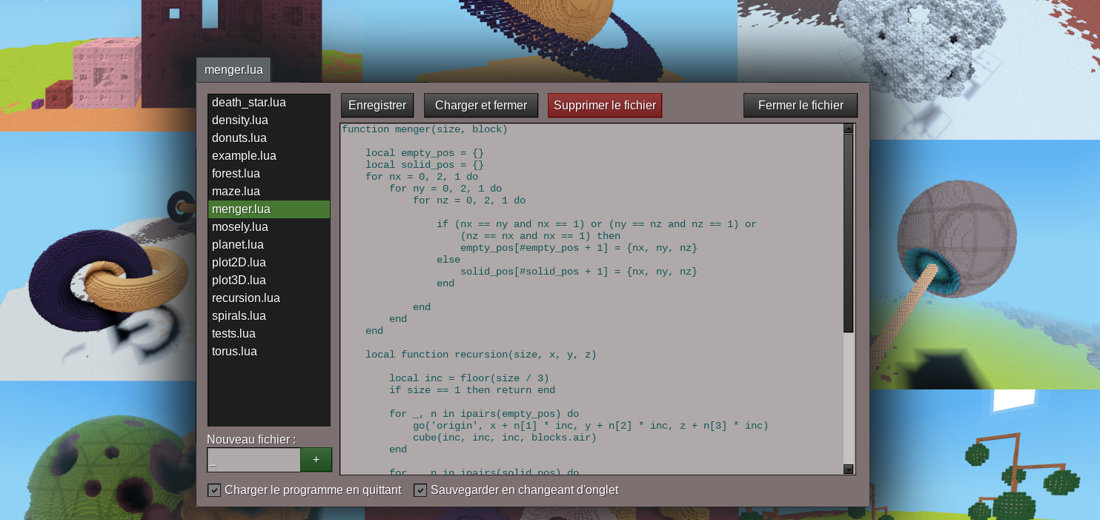The width and height of the screenshot is (1100, 520).
Task: Click the 'function menger(size, block)' code line
Action: coord(424,129)
